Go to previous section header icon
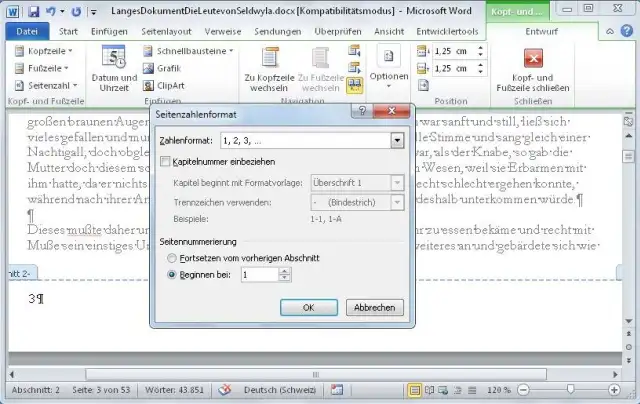 (354, 51)
